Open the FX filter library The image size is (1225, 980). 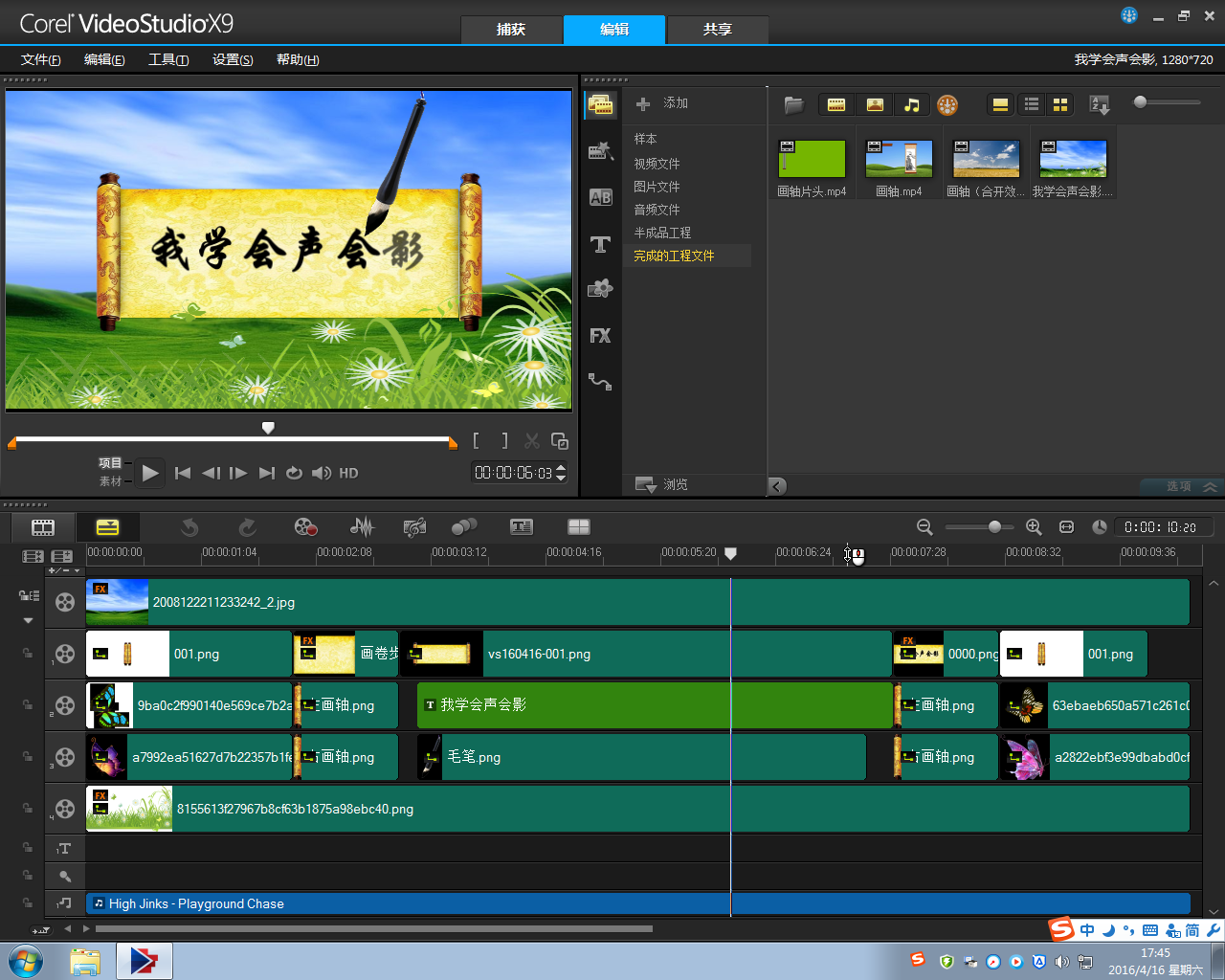(600, 336)
